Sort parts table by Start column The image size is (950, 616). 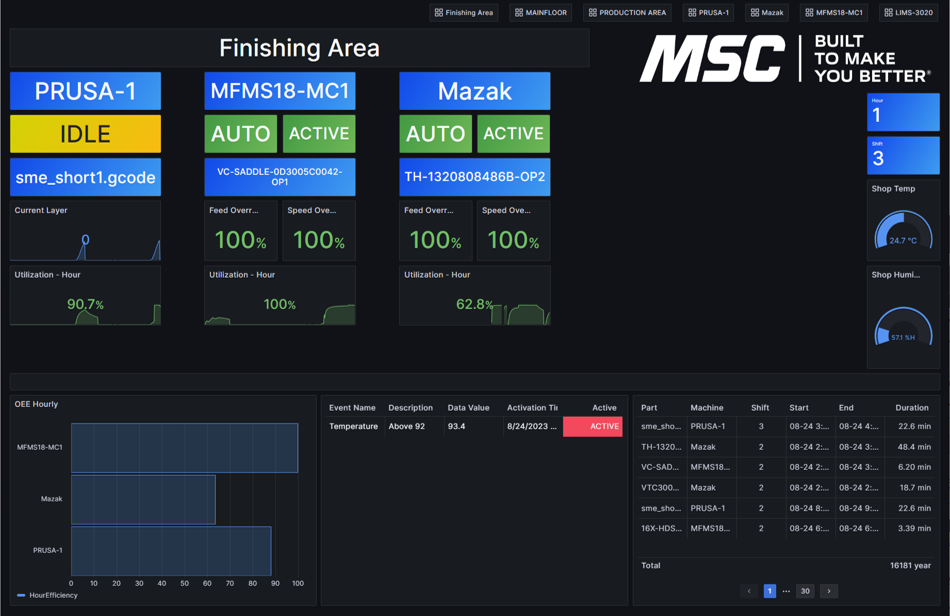(x=799, y=408)
